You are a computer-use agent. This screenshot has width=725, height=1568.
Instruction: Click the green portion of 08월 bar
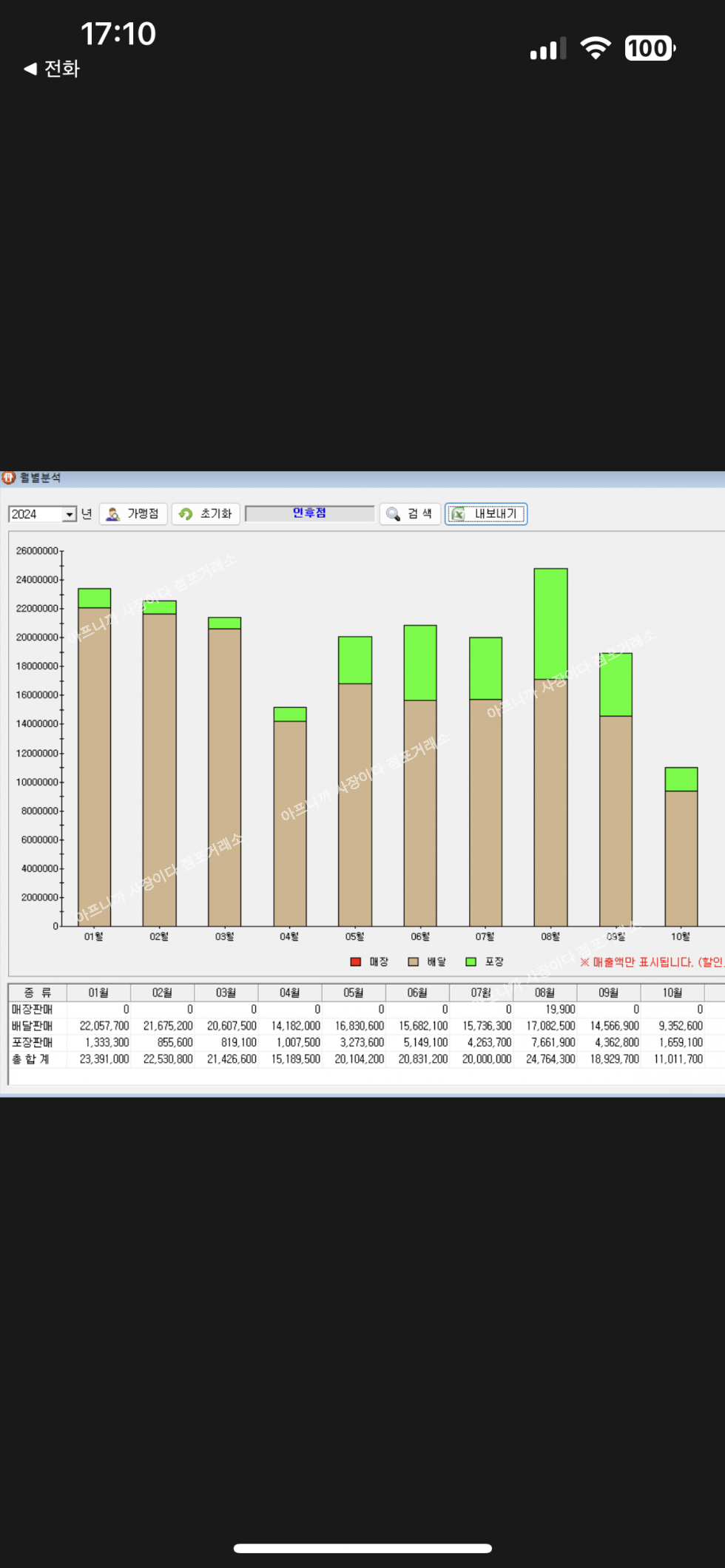tap(550, 624)
